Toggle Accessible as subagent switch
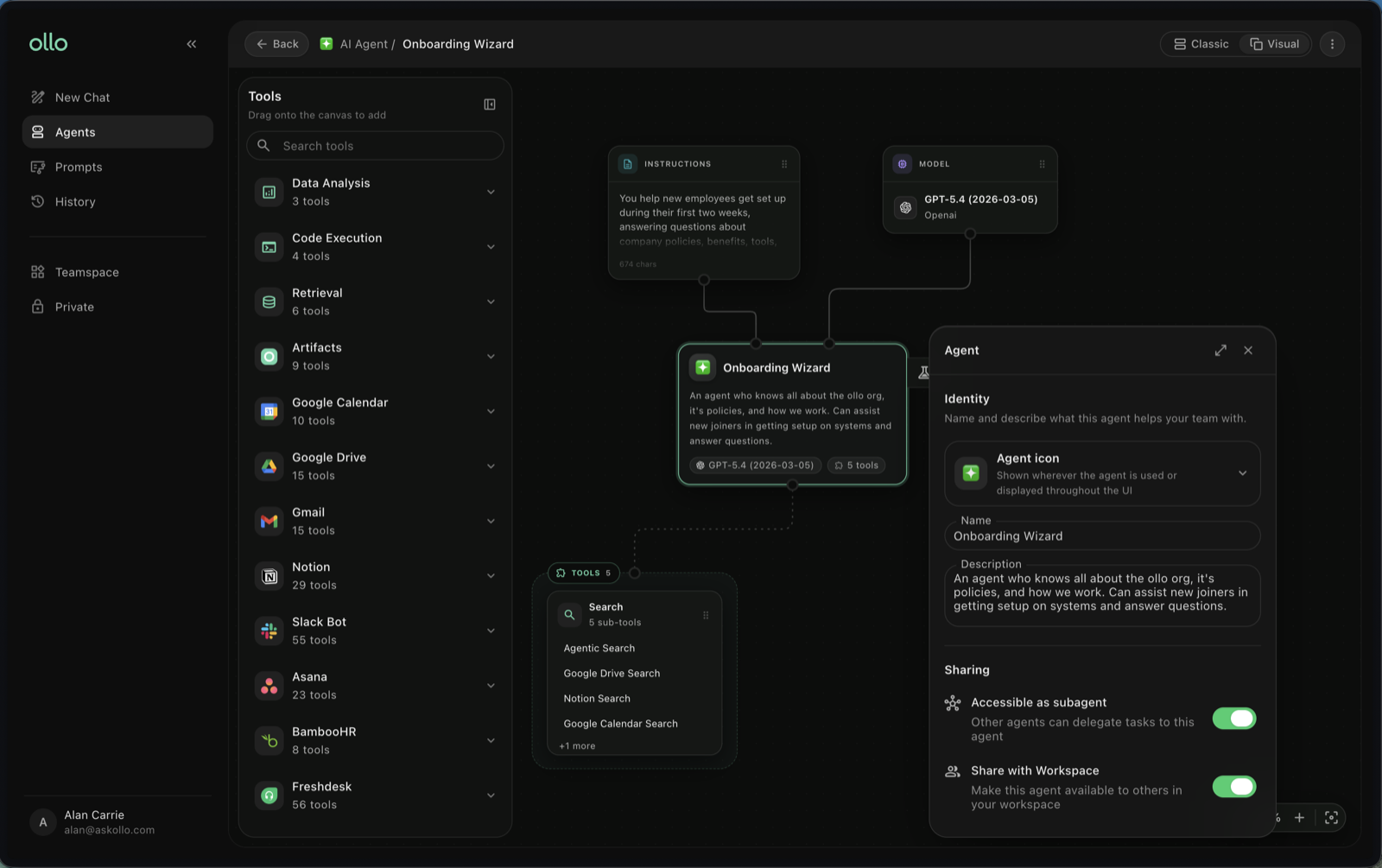This screenshot has height=868, width=1382. pyautogui.click(x=1234, y=719)
